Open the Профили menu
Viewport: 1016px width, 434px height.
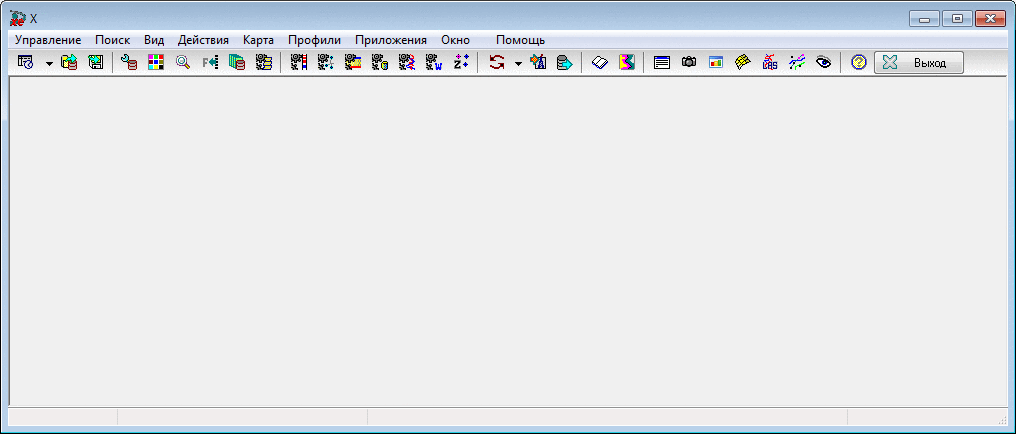point(314,40)
